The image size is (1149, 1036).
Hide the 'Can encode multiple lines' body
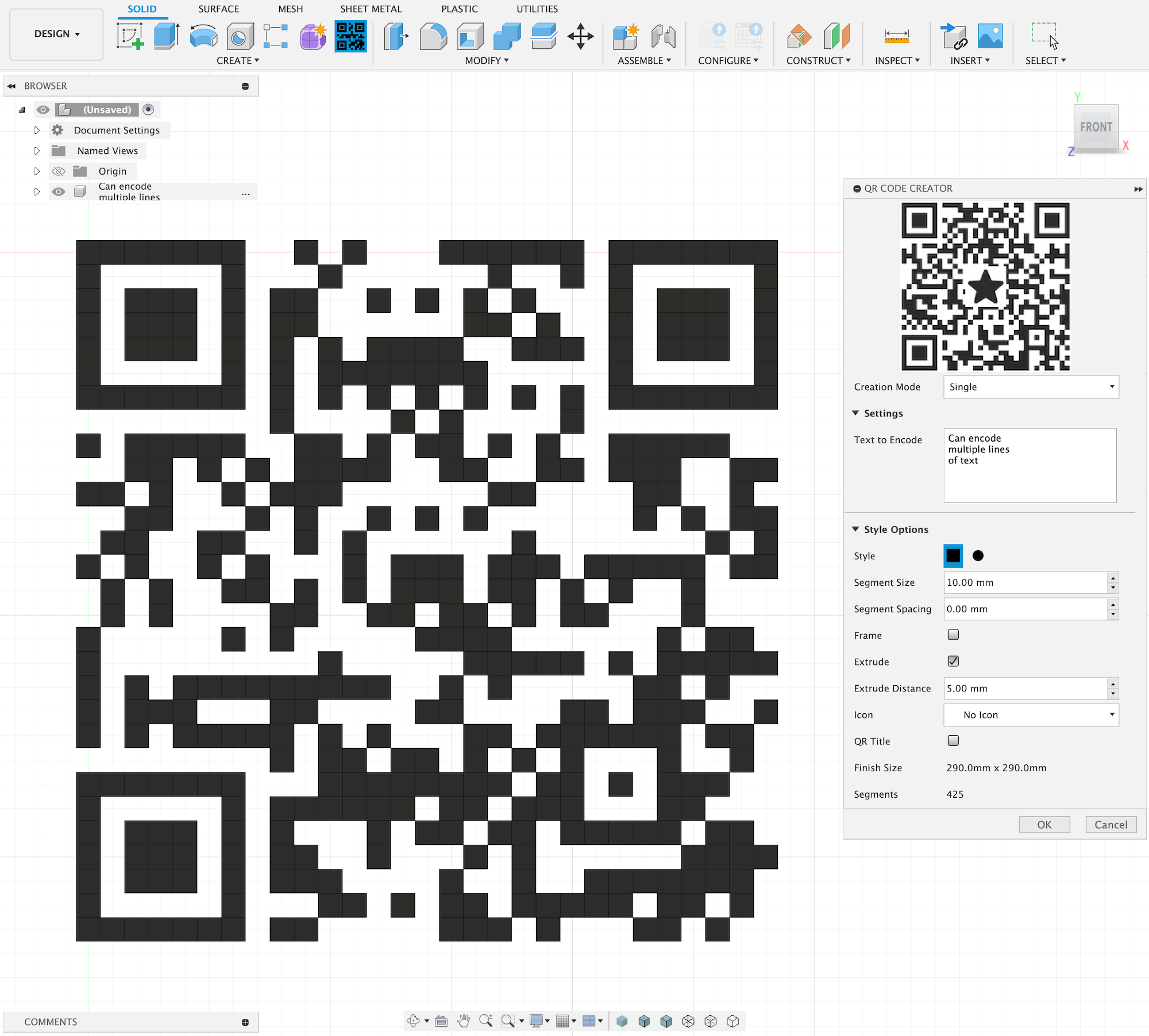click(58, 192)
